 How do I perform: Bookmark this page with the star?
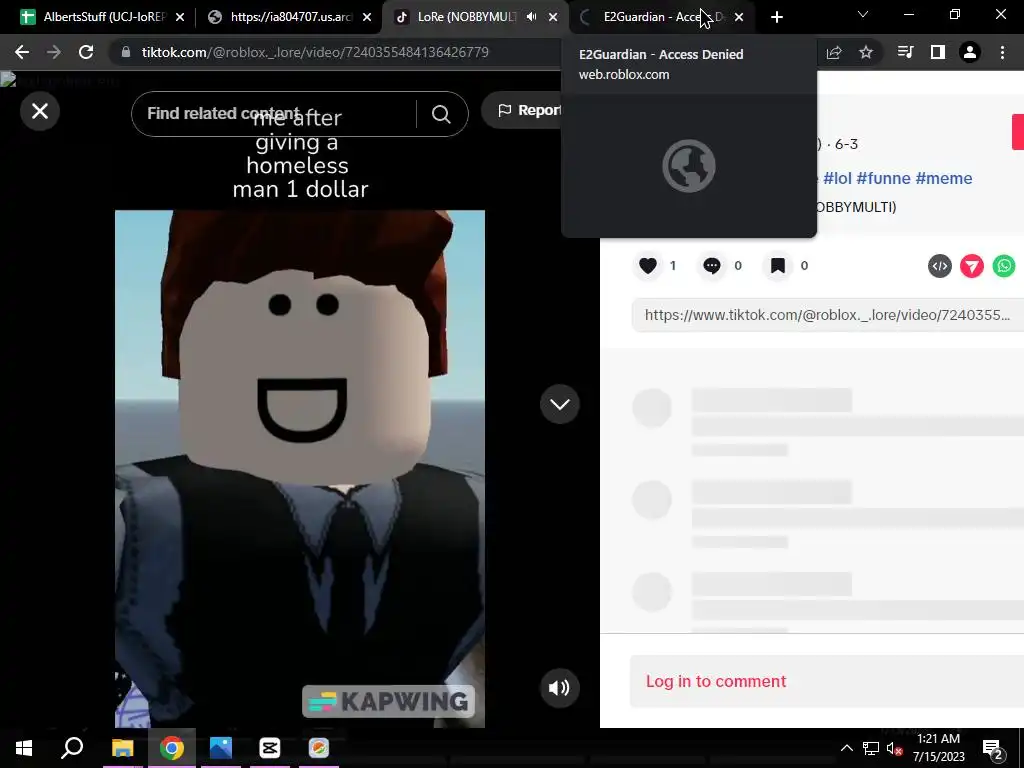point(866,52)
